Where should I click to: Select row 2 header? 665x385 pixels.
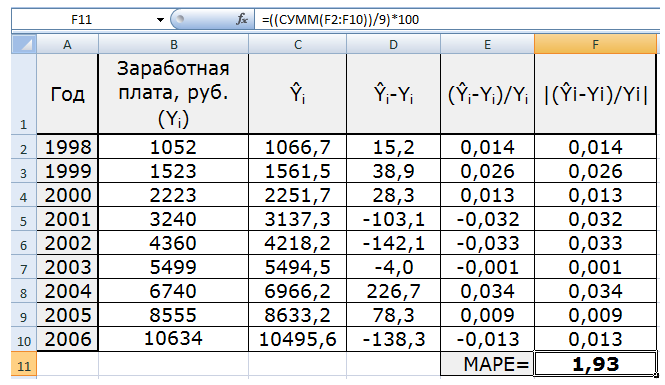point(24,147)
